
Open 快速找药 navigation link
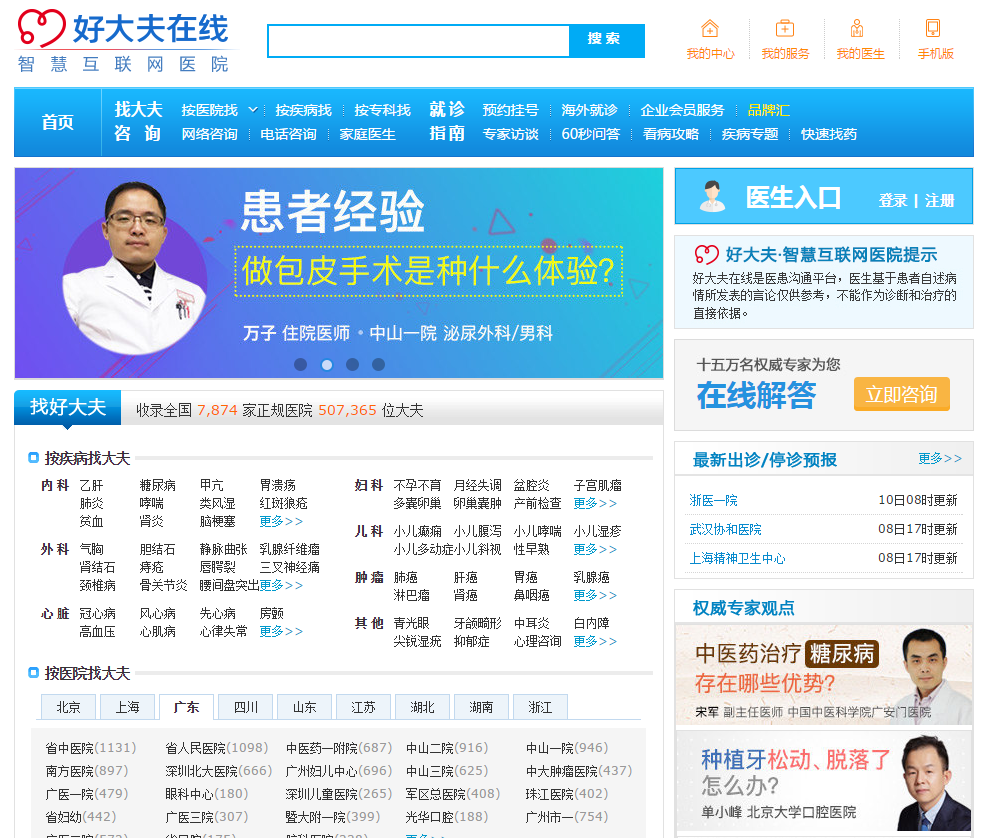click(829, 134)
